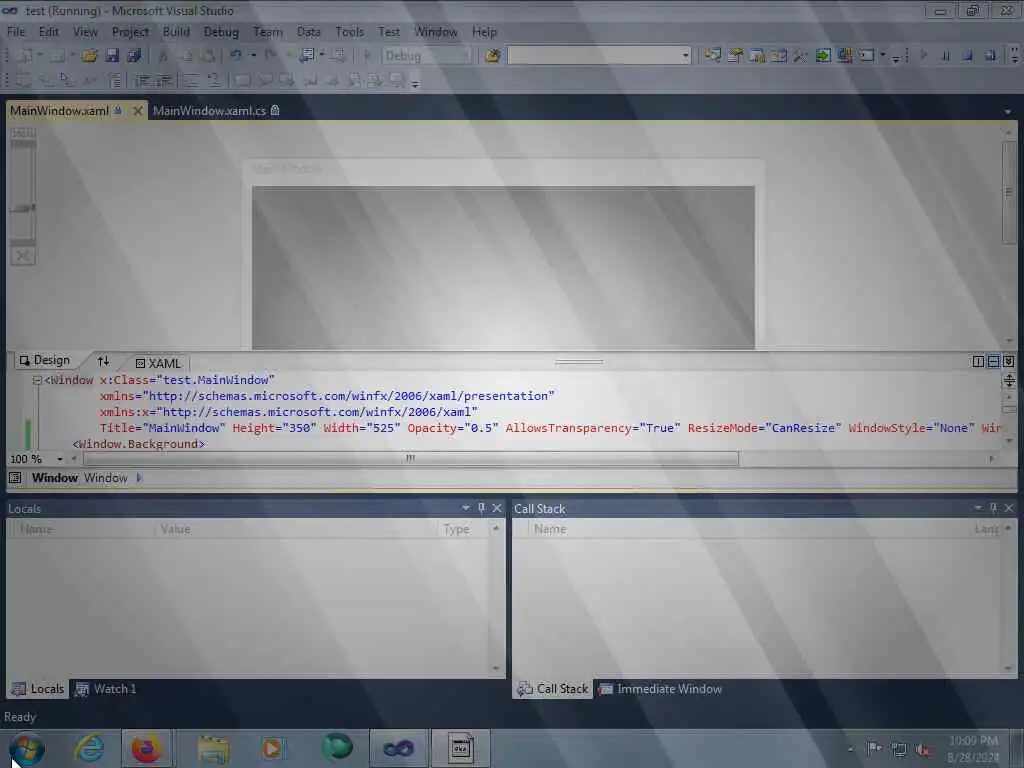Viewport: 1024px width, 768px height.
Task: Click the XAML horizontal scrollbar thumb
Action: (411, 459)
